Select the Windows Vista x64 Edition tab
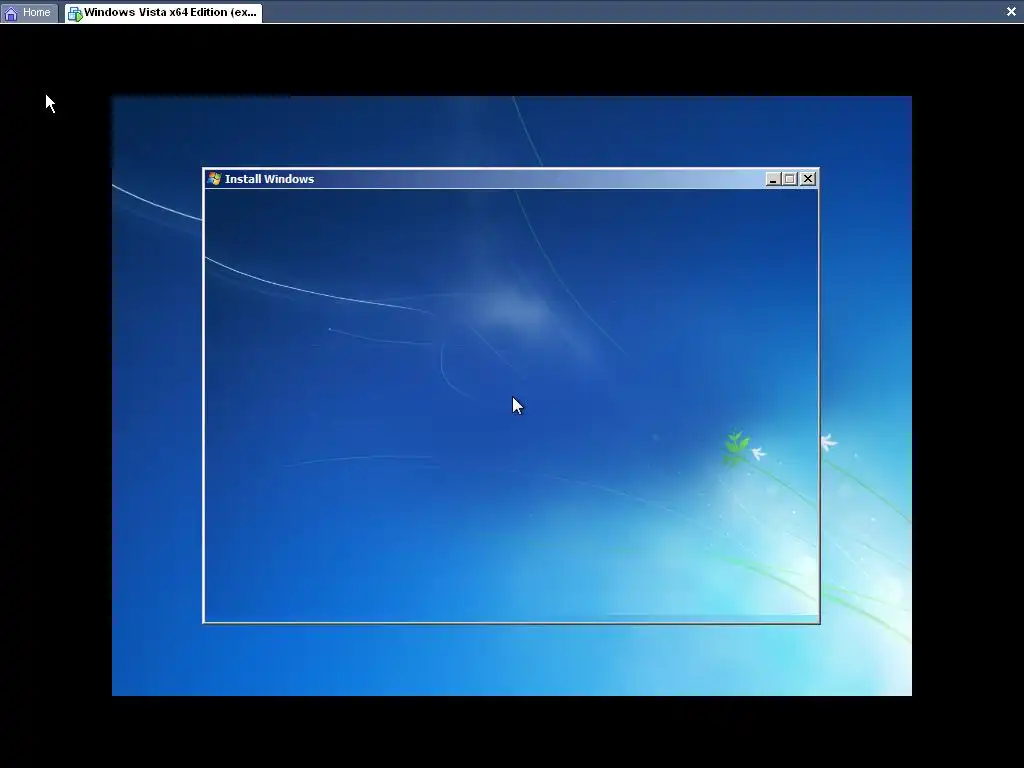The width and height of the screenshot is (1024, 768). [x=163, y=12]
